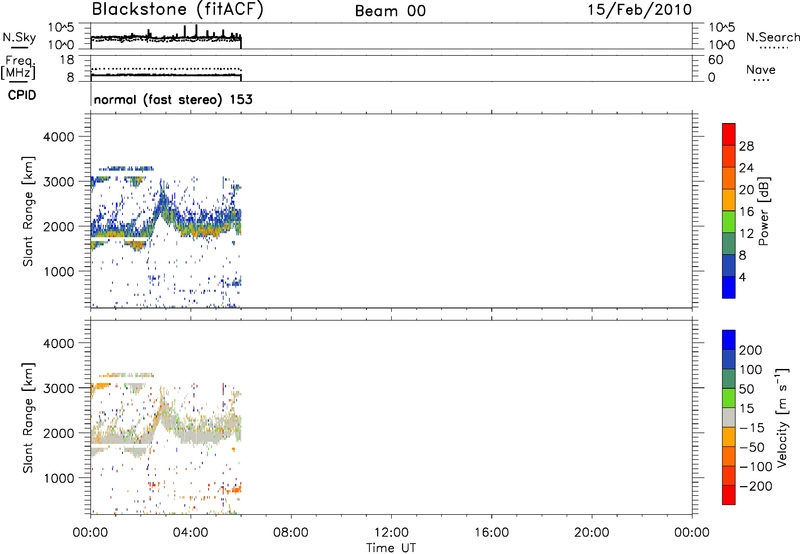Click the date "15/Feb/2010"
The width and height of the screenshot is (800, 554).
click(x=640, y=10)
